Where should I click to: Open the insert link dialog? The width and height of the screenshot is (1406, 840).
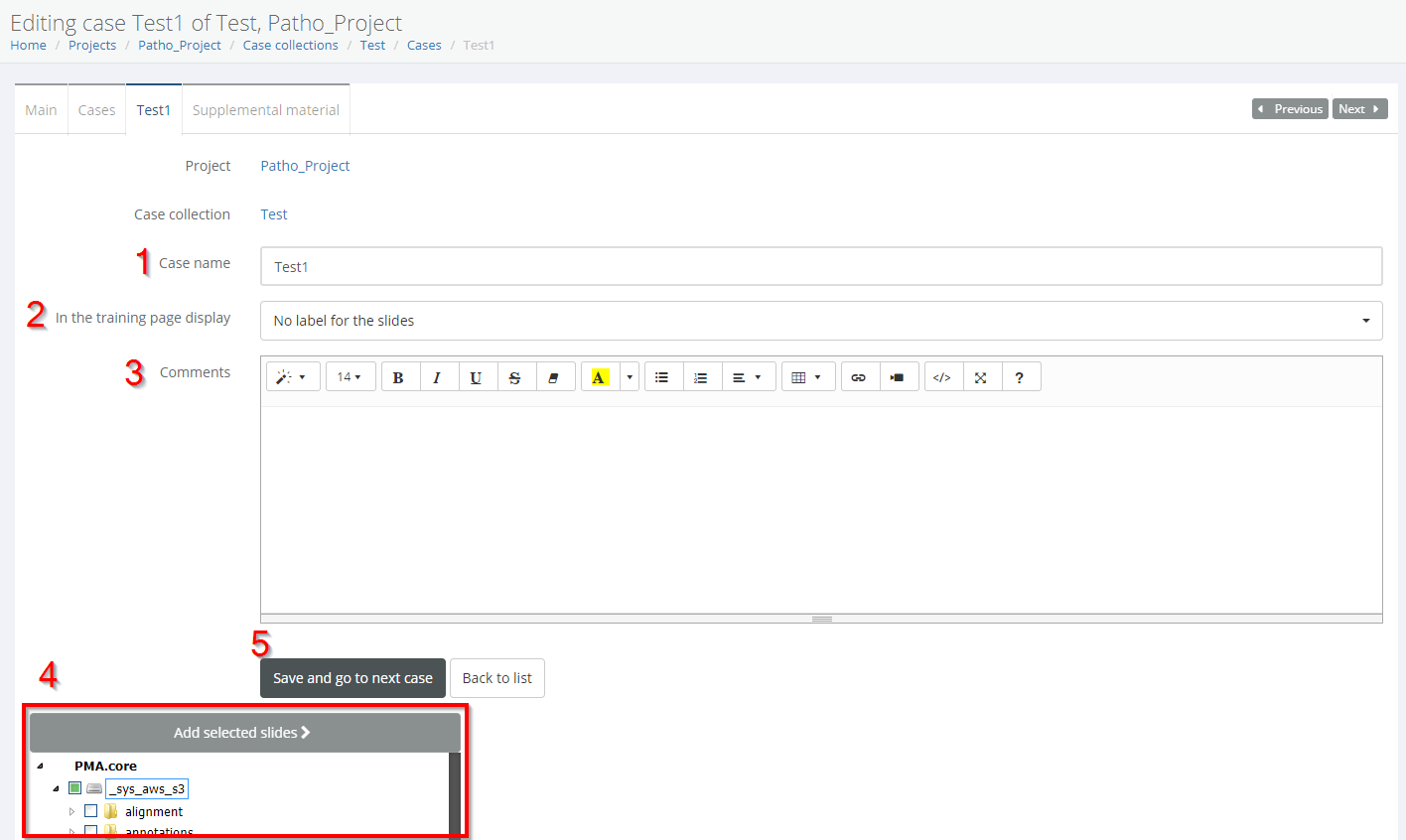[859, 377]
